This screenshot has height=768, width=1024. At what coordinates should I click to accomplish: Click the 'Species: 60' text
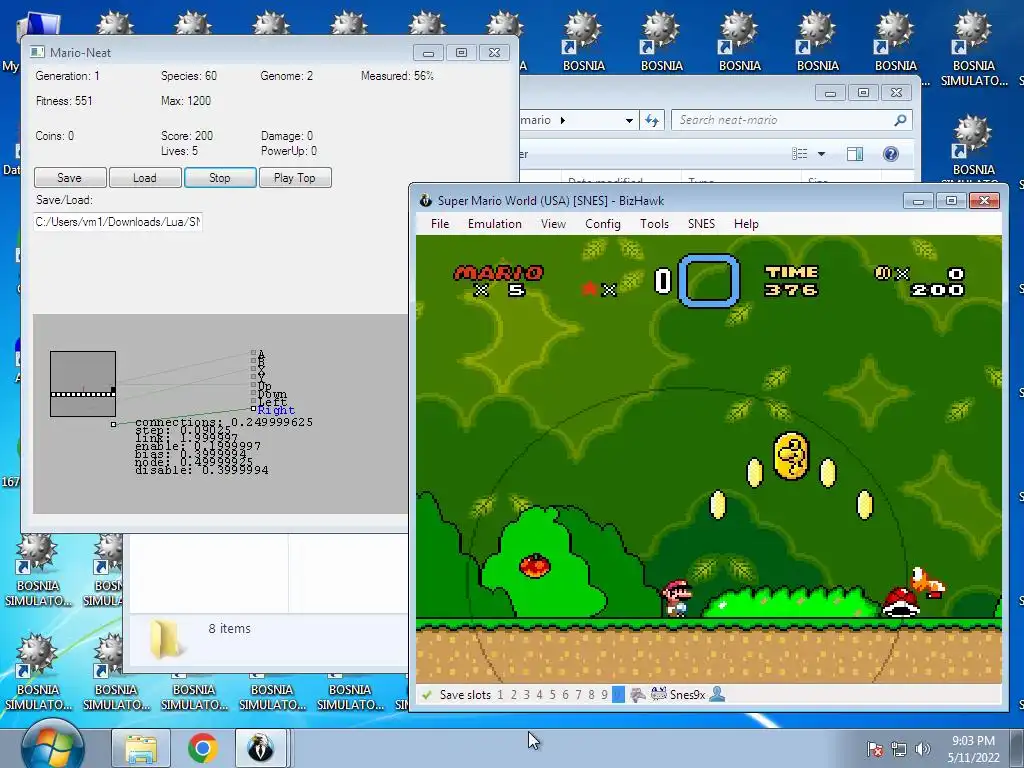pos(189,76)
